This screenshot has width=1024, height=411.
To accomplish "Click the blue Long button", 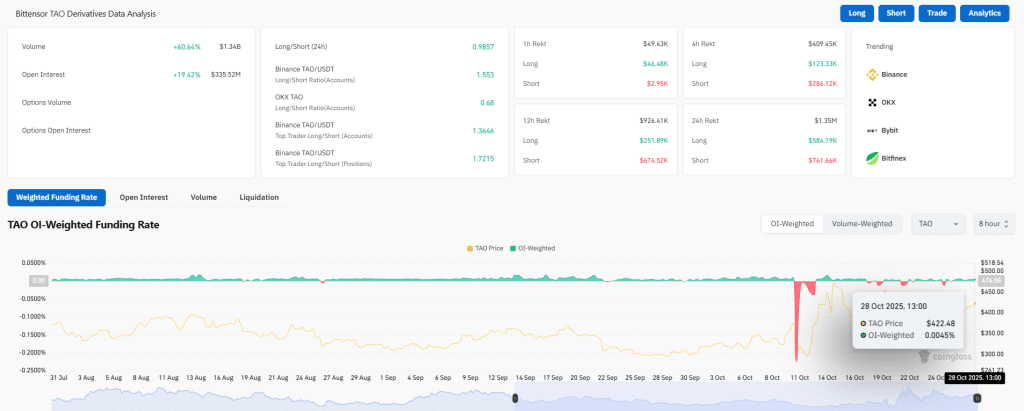I will (x=856, y=13).
